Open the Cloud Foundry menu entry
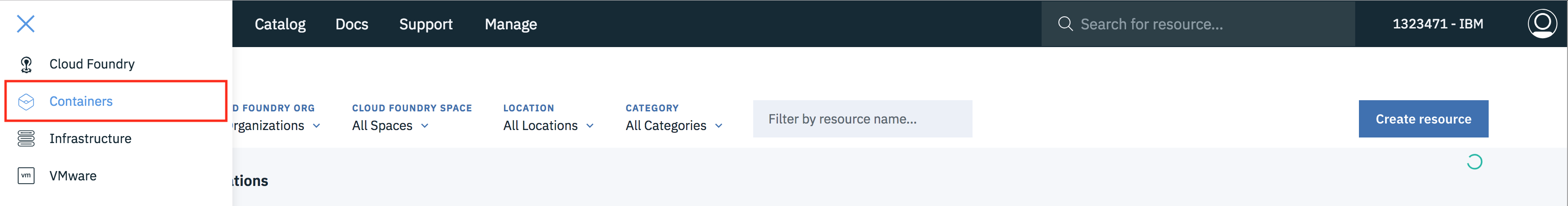Screen dimensions: 1568x206 (x=92, y=64)
